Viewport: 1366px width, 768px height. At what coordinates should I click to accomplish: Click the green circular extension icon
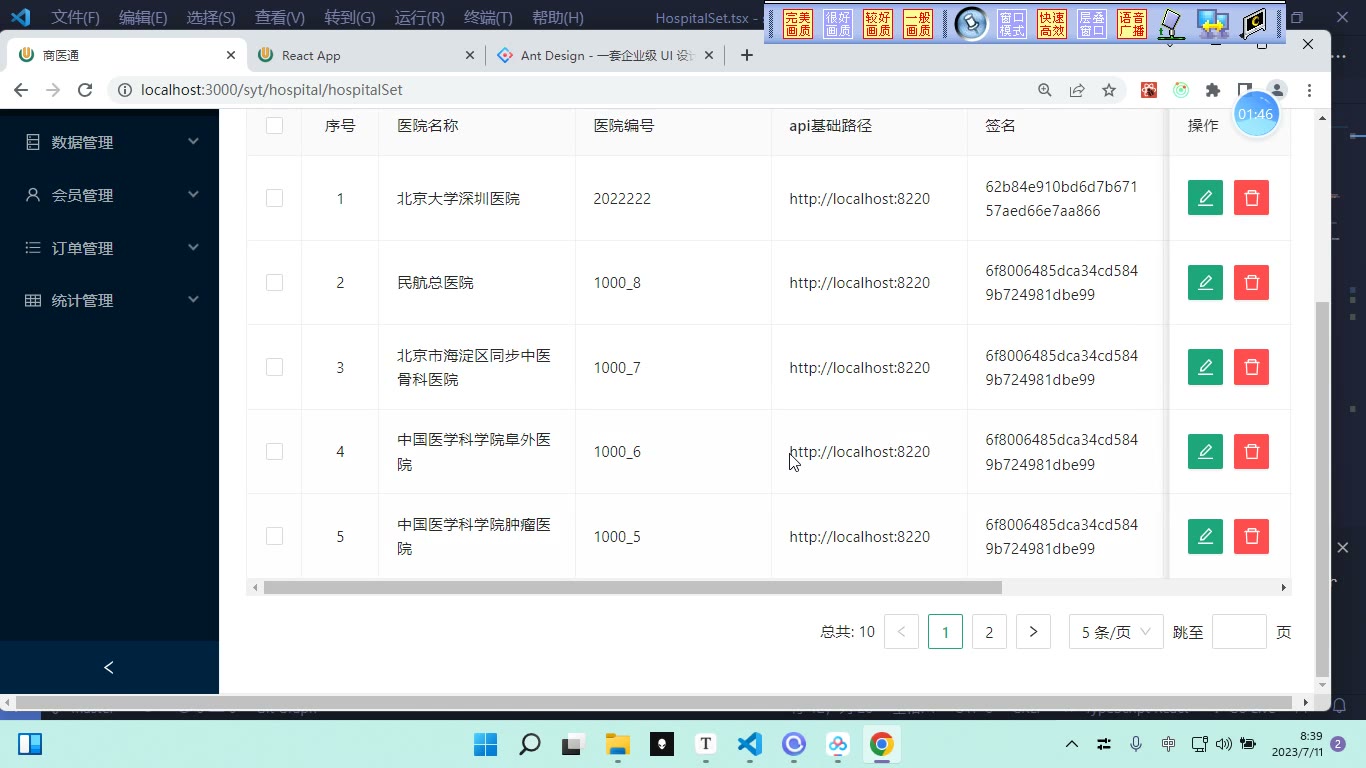click(x=1181, y=90)
